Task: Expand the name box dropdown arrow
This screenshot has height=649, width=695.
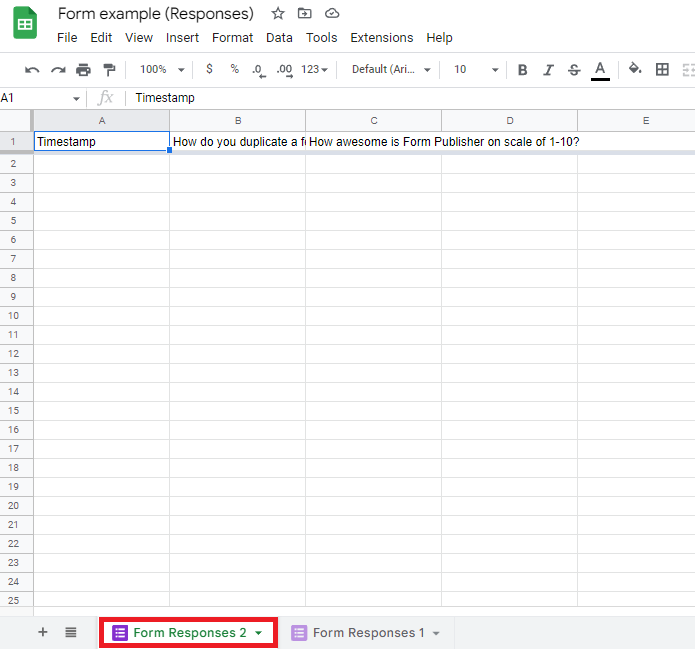Action: (76, 98)
